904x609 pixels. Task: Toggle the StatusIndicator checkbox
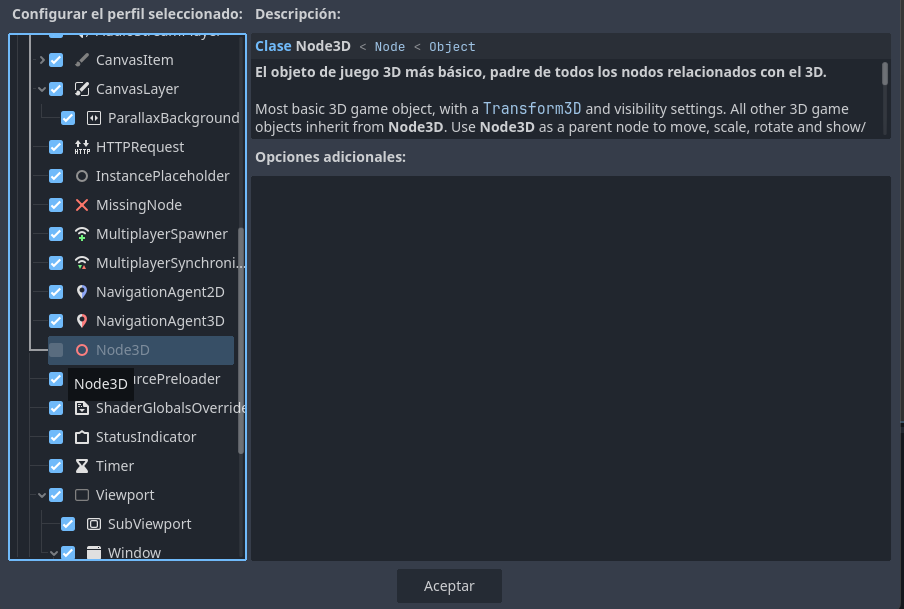click(x=56, y=437)
